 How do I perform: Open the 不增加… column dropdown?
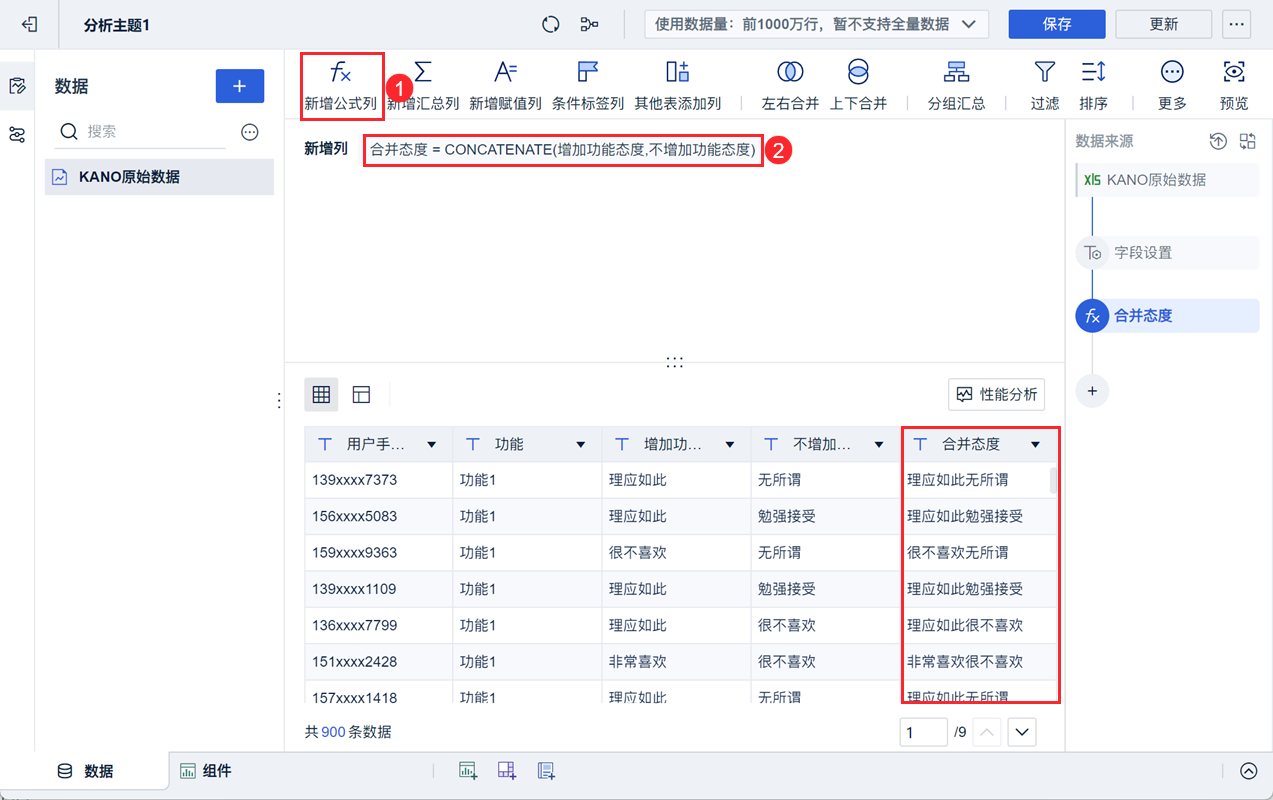(x=879, y=444)
